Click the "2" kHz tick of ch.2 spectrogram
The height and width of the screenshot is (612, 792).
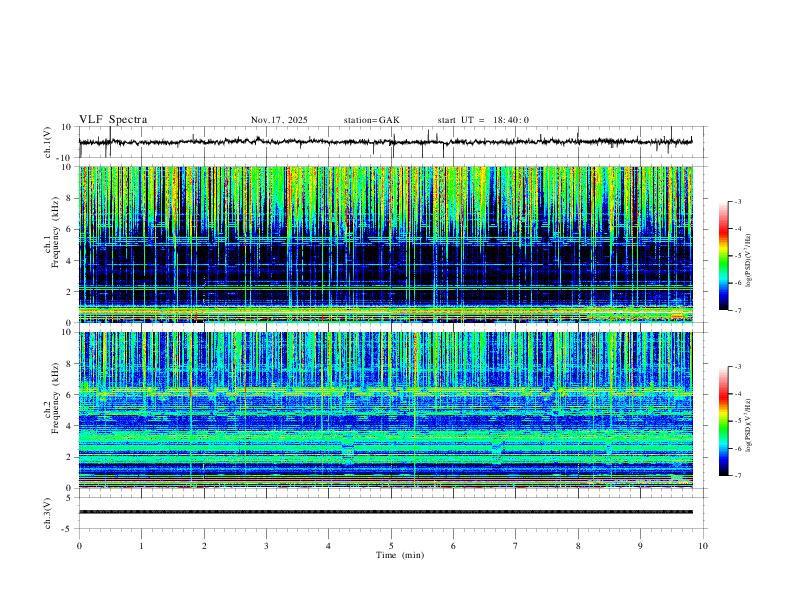[70, 457]
